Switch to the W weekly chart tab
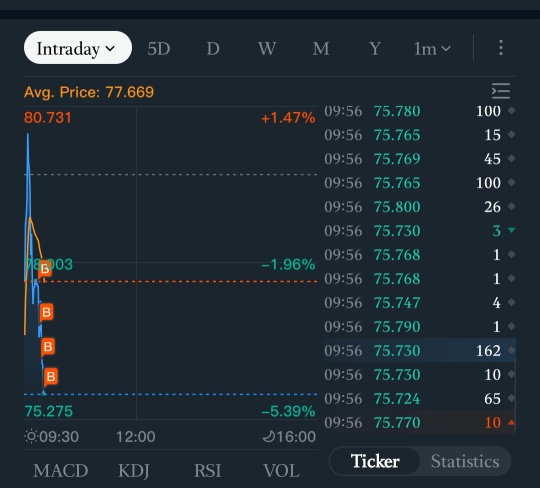This screenshot has height=488, width=540. tap(267, 49)
